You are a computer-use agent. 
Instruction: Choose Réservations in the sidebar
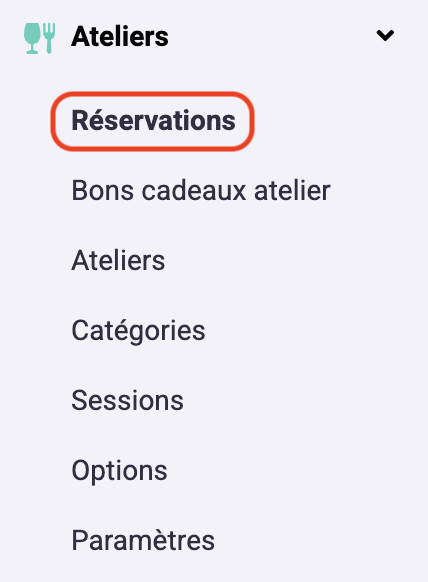pos(153,121)
